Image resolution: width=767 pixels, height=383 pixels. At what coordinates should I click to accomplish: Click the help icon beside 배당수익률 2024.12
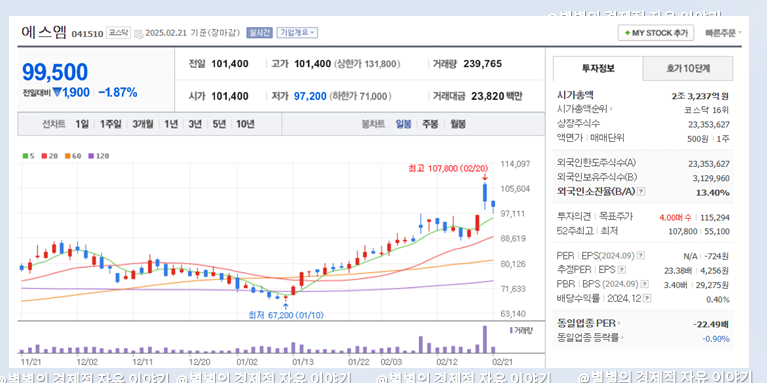point(647,298)
